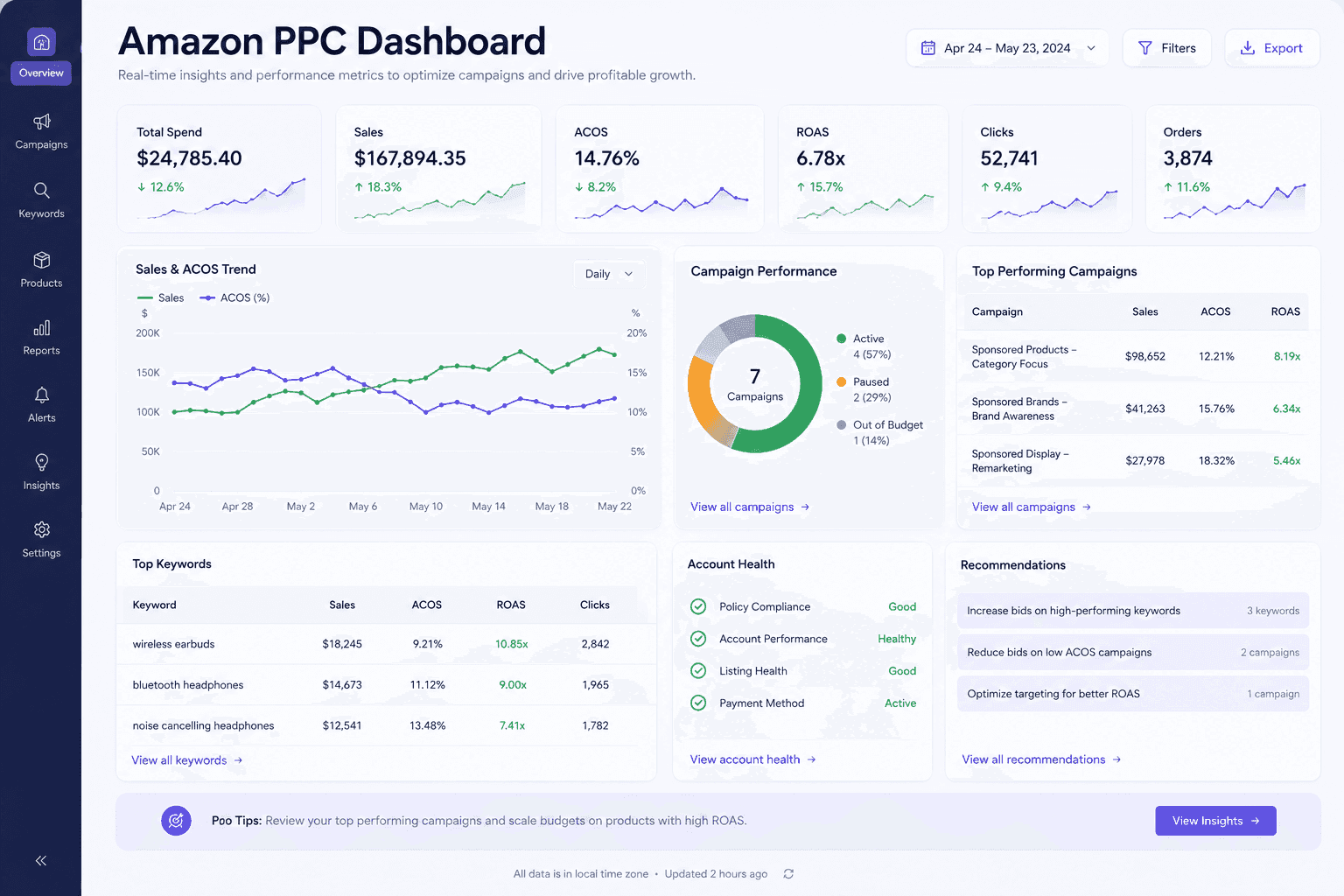Click ROAS column header in Top Performing Campaigns
The height and width of the screenshot is (896, 1344).
click(1285, 311)
